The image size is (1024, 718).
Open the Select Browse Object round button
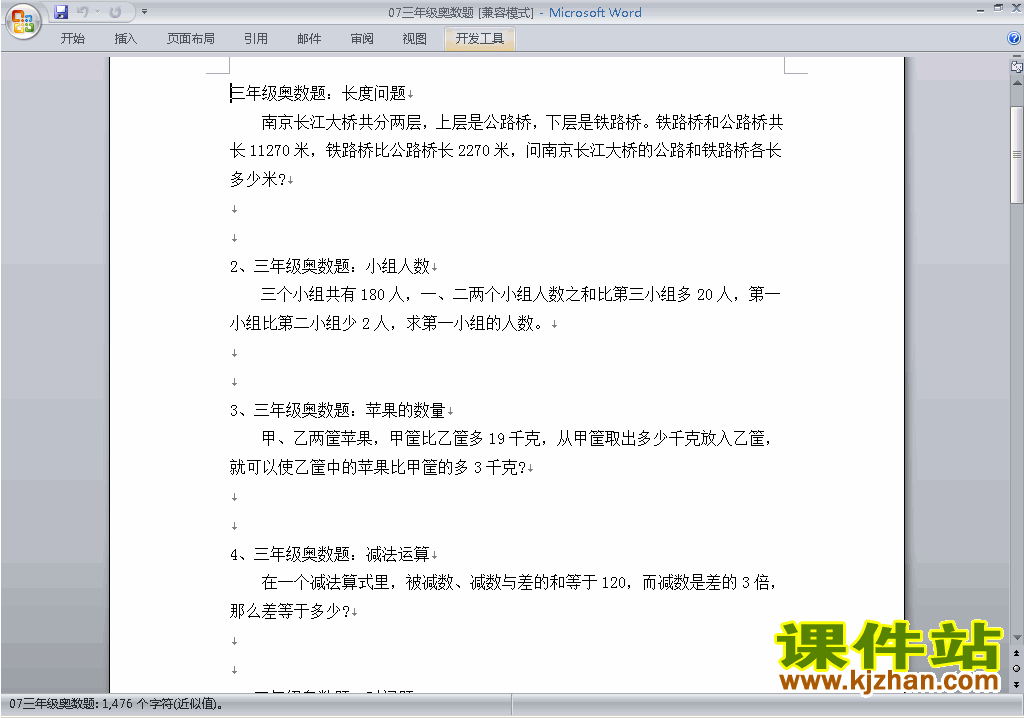tap(1016, 668)
